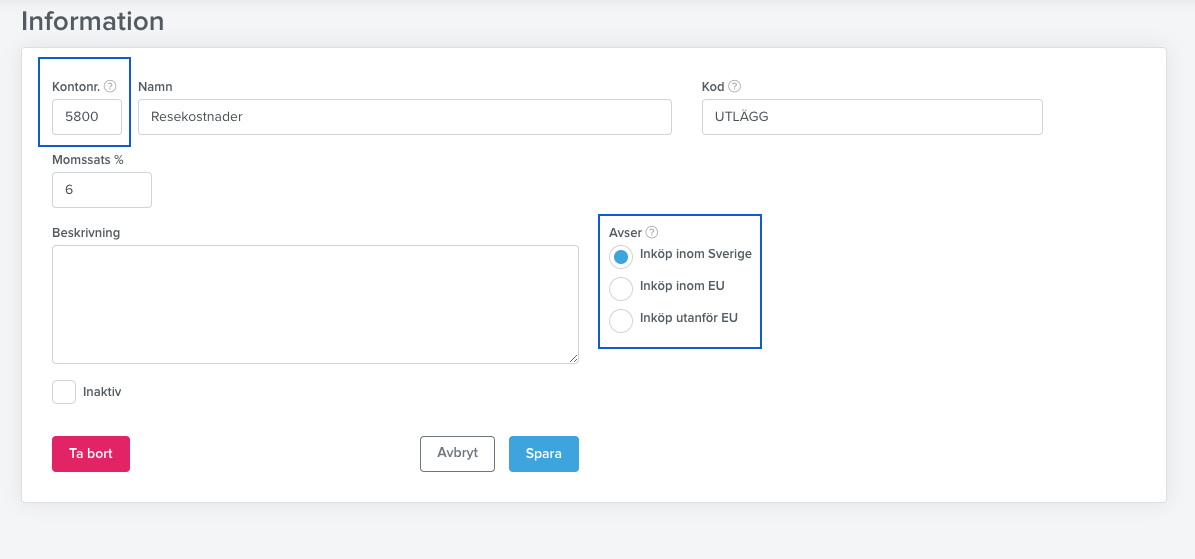
Task: Click the Namn label
Action: coord(155,87)
